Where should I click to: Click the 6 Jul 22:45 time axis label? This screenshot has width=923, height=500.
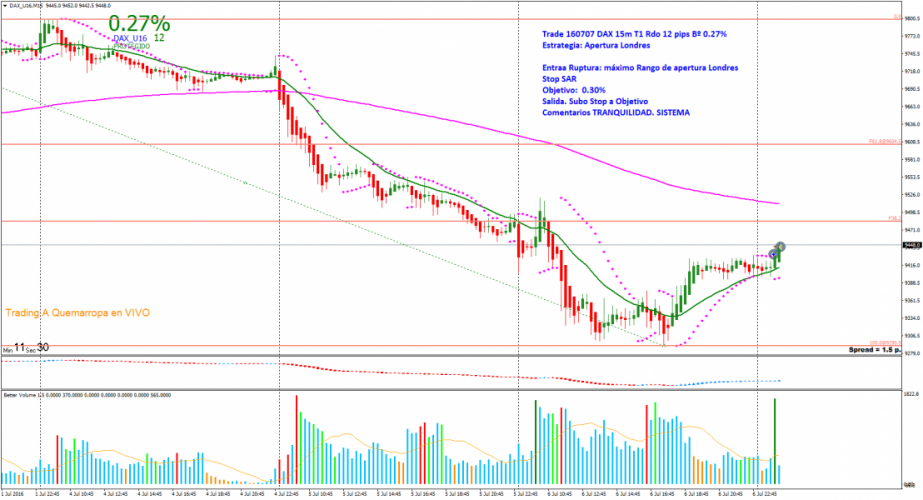click(x=766, y=494)
